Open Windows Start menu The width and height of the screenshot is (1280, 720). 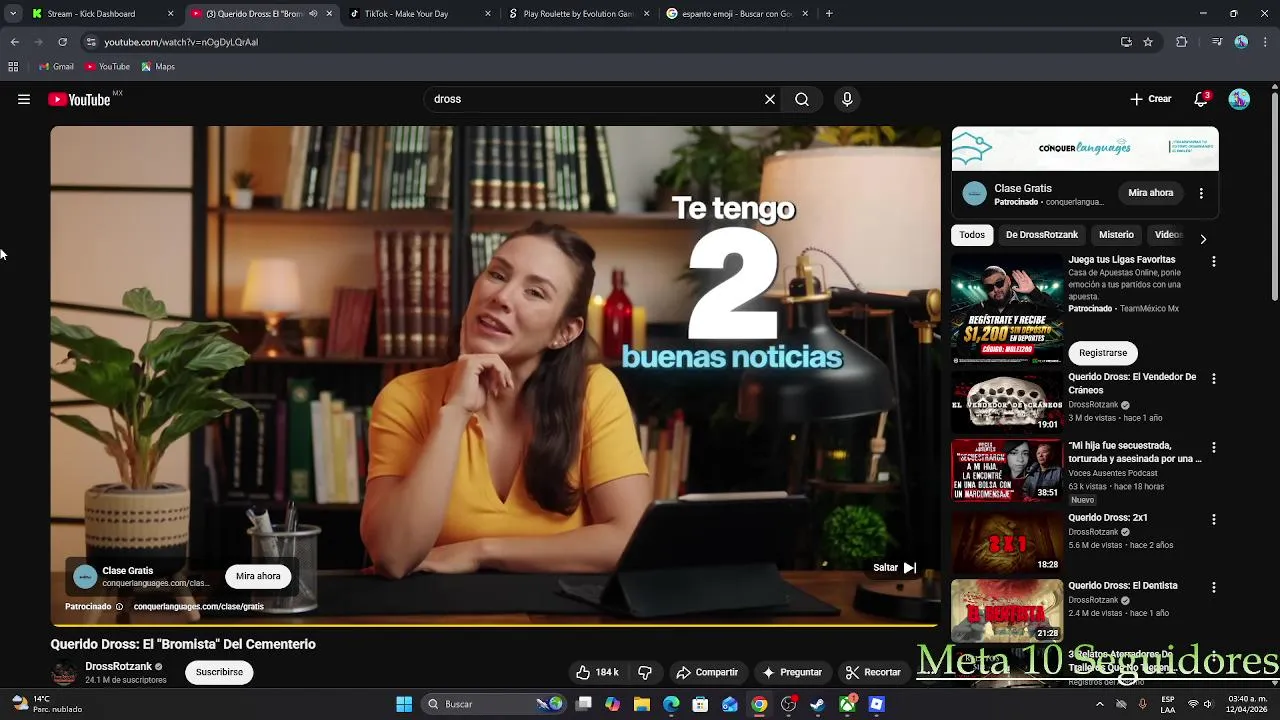[404, 704]
